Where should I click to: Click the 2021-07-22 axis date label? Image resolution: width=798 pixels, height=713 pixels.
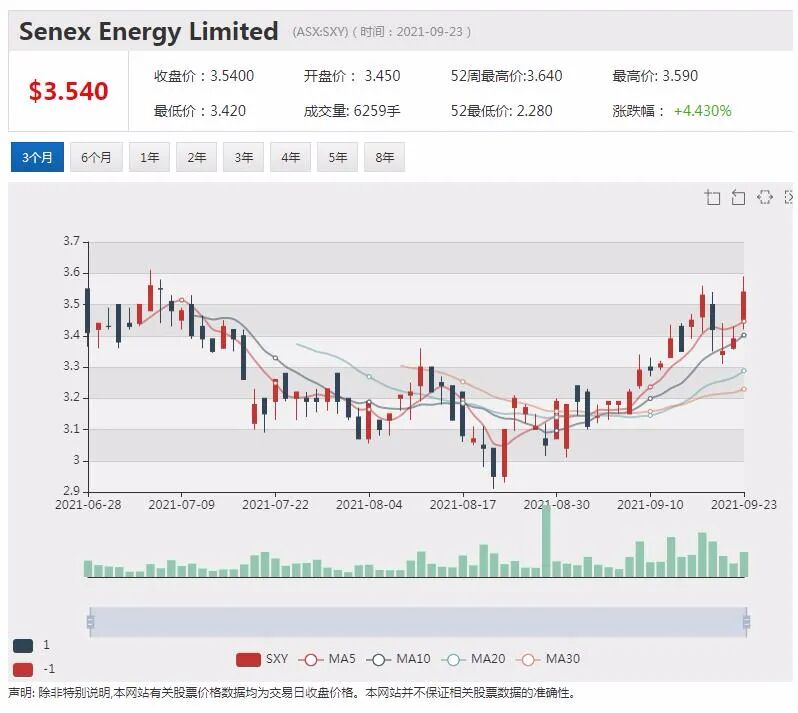[x=275, y=505]
